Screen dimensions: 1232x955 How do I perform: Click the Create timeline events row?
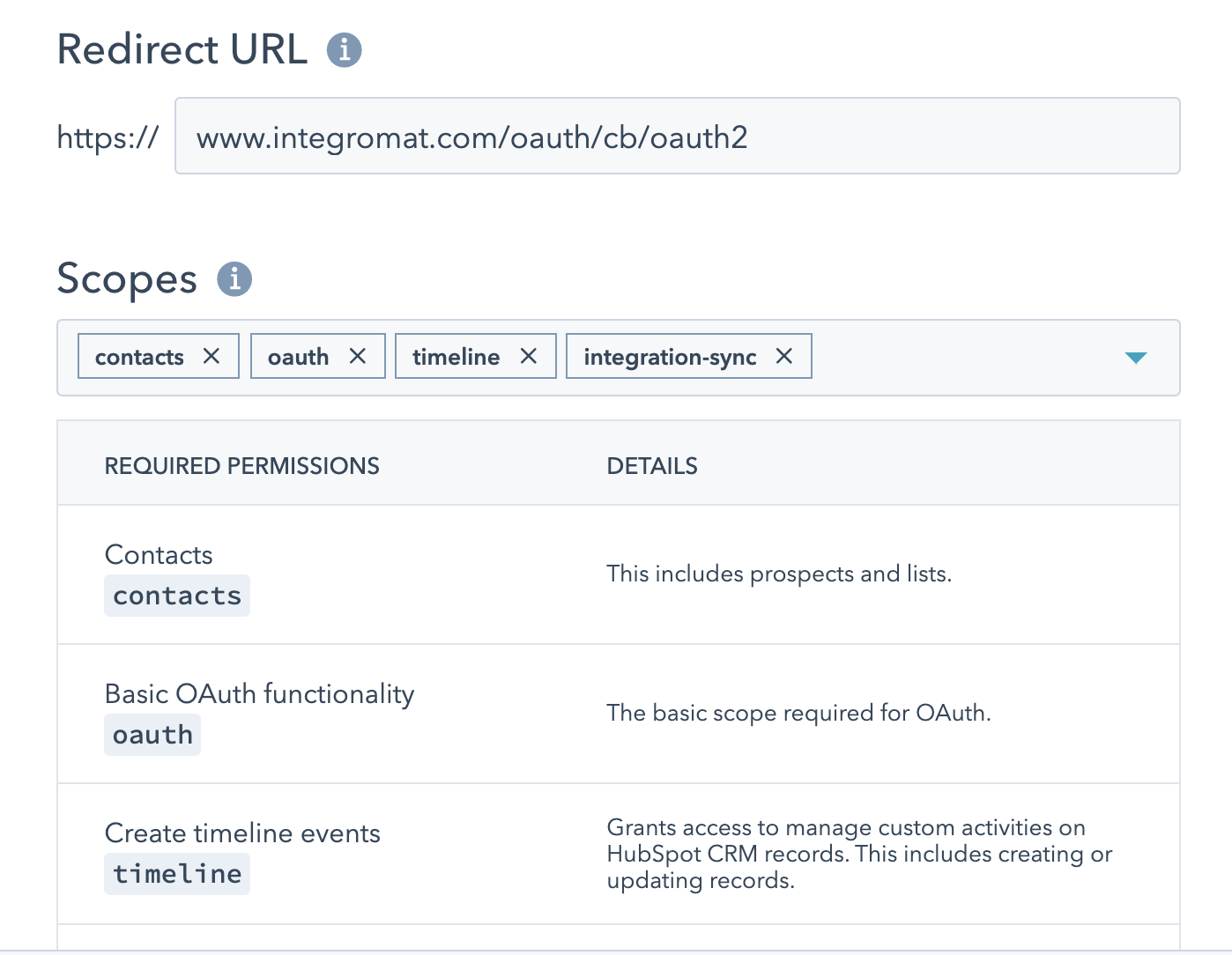pyautogui.click(x=617, y=853)
